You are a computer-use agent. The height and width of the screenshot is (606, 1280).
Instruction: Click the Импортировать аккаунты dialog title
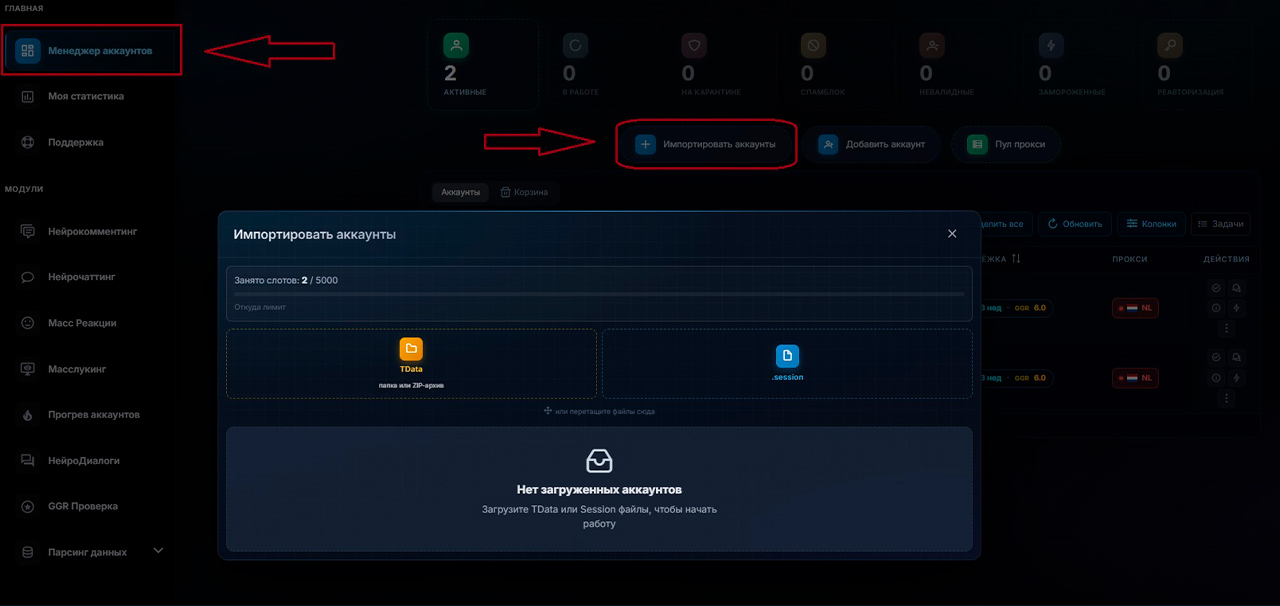pos(315,235)
